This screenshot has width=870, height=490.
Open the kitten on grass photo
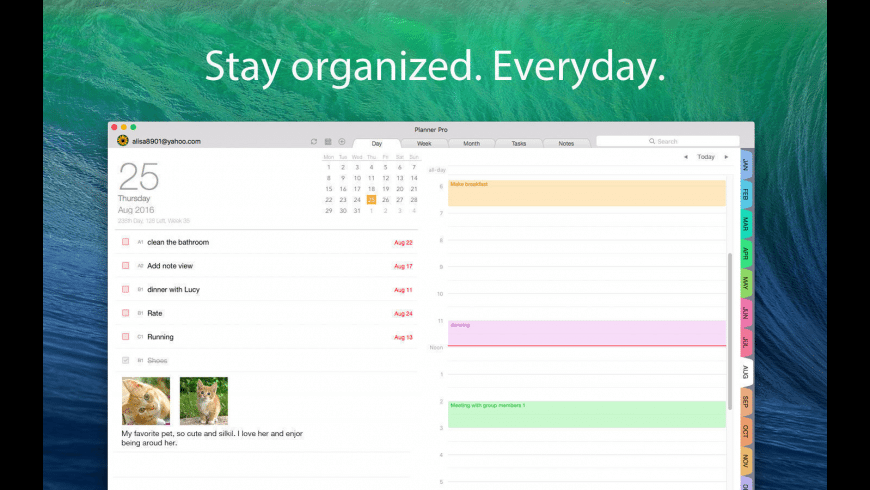click(204, 401)
